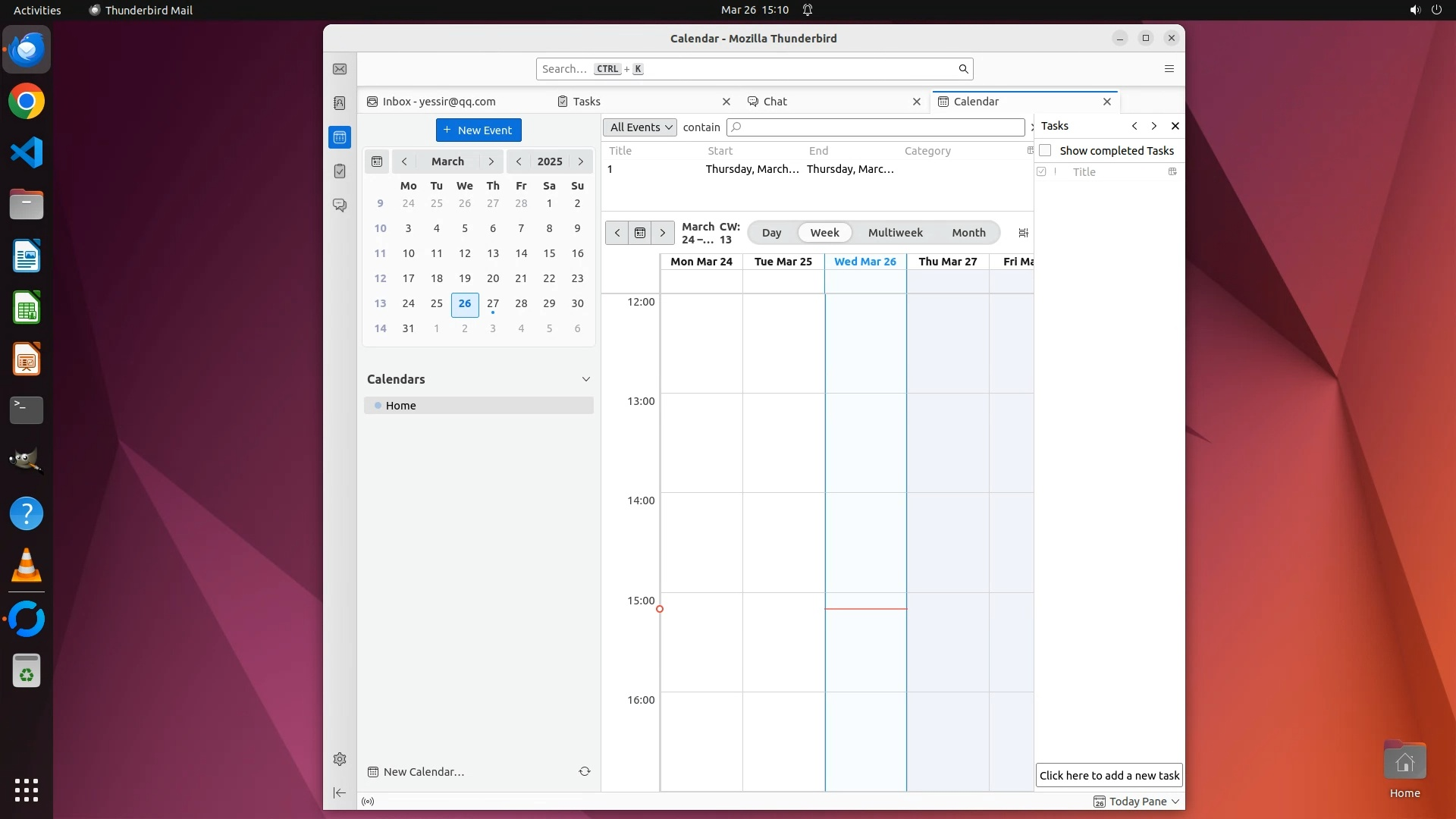Switch to the Chat tab
The width and height of the screenshot is (1456, 819).
pos(775,102)
